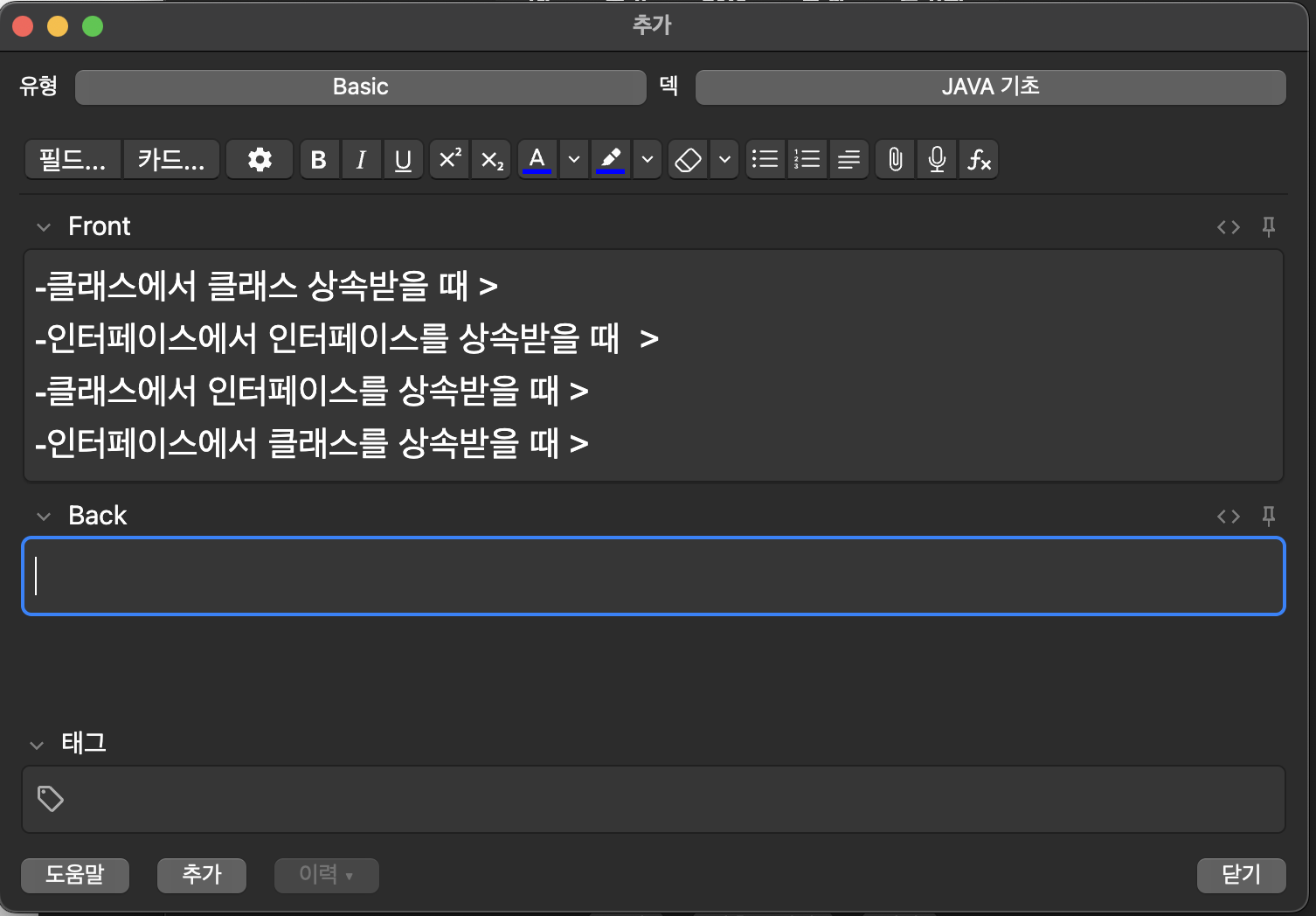Open the History (이력) dropdown

pos(327,875)
